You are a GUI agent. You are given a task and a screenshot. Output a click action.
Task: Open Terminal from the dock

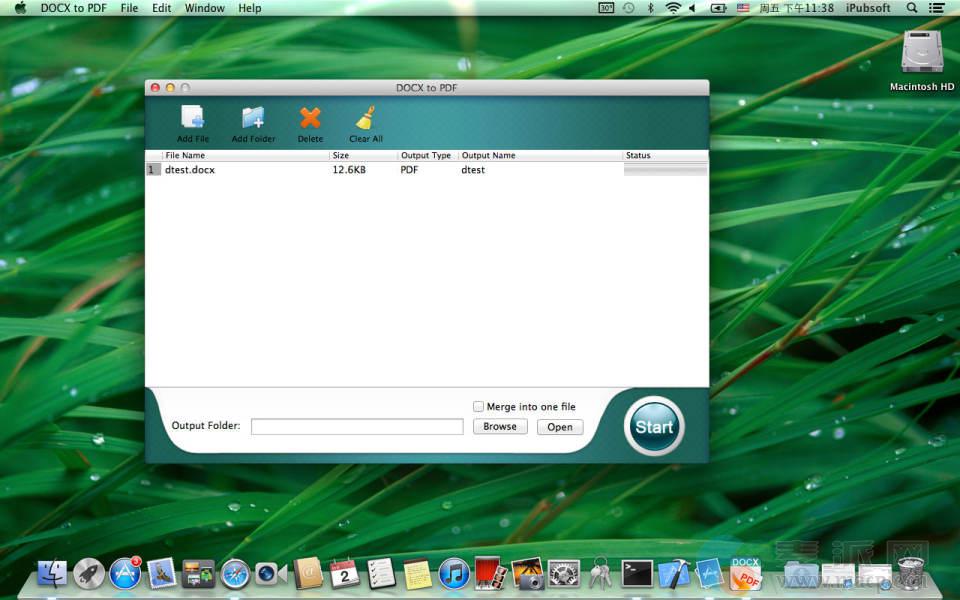coord(637,573)
